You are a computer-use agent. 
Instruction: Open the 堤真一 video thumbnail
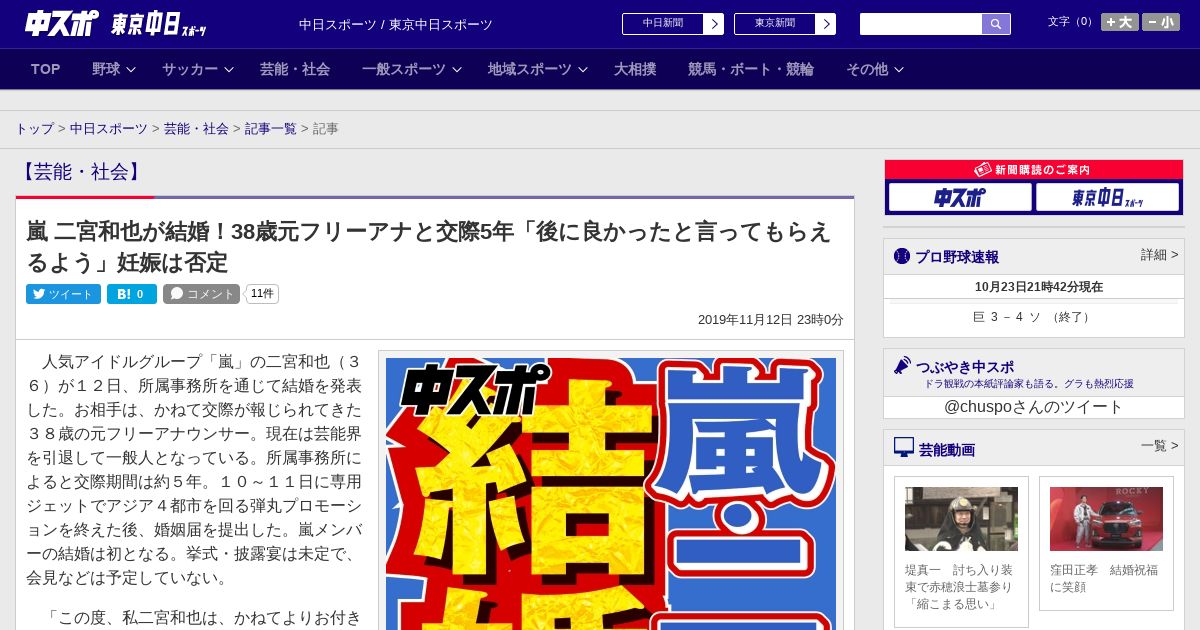pos(961,519)
